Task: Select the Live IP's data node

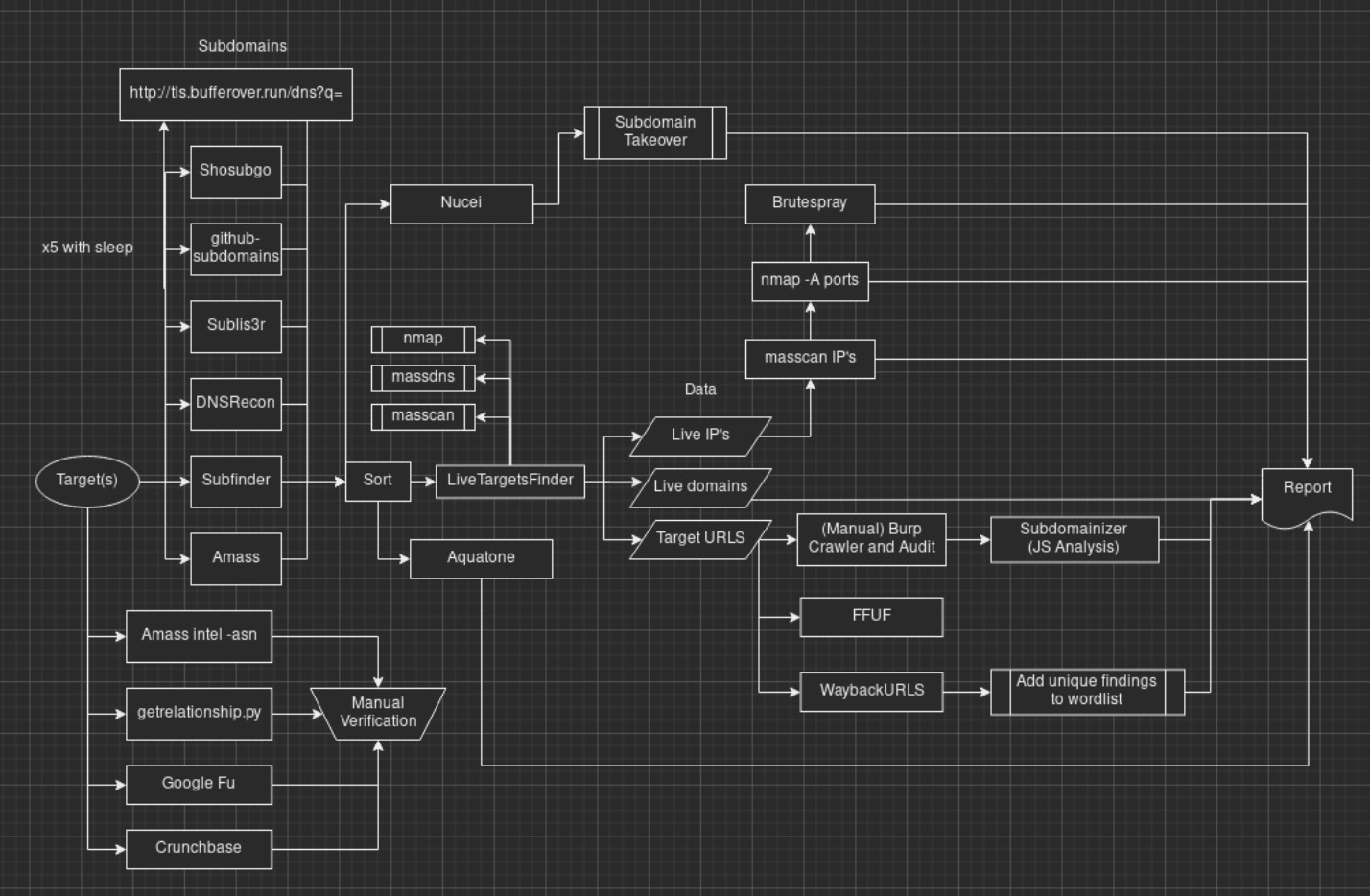Action: click(700, 436)
